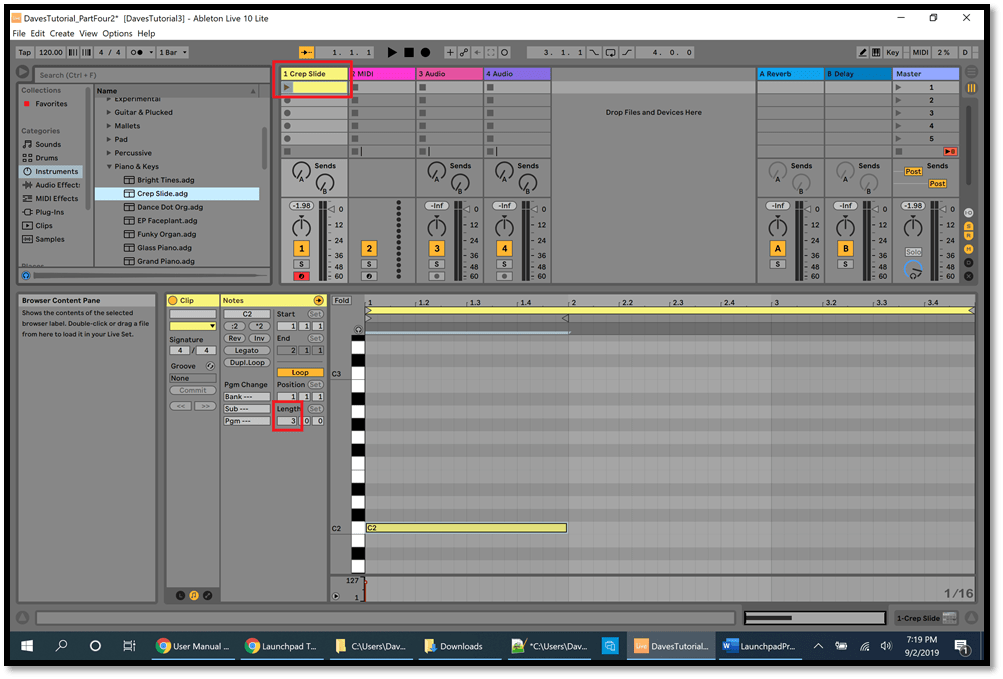Image resolution: width=1003 pixels, height=679 pixels.
Task: Click the Rev button
Action: click(235, 338)
